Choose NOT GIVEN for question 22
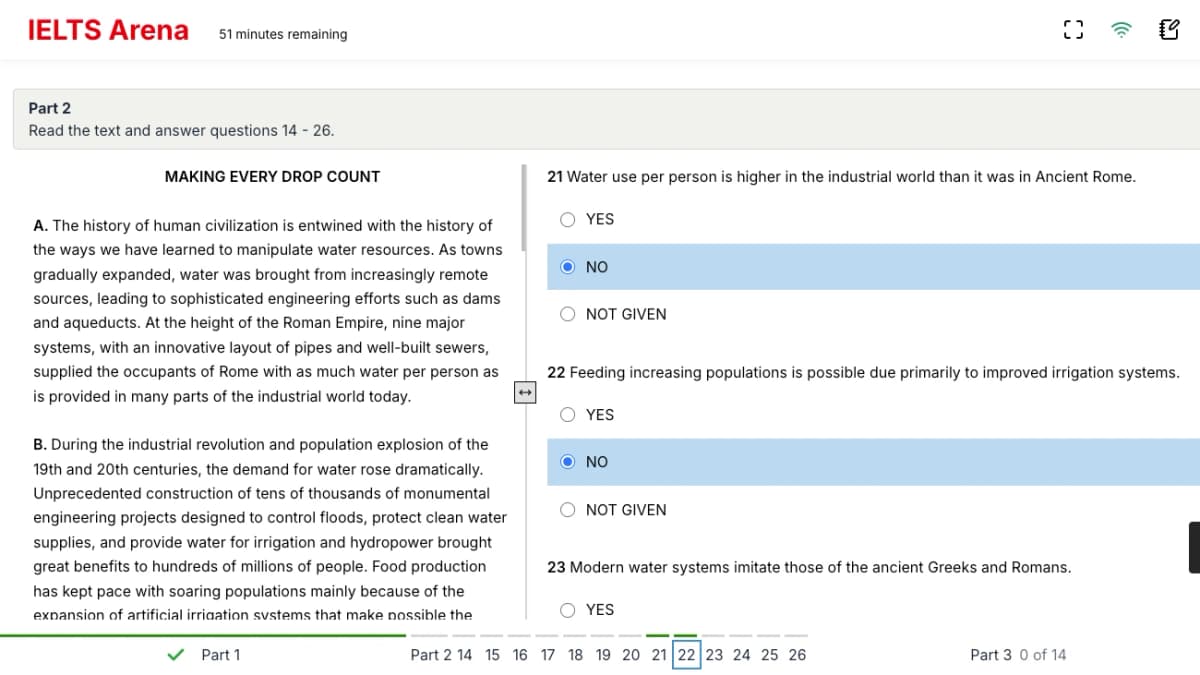 [x=567, y=510]
